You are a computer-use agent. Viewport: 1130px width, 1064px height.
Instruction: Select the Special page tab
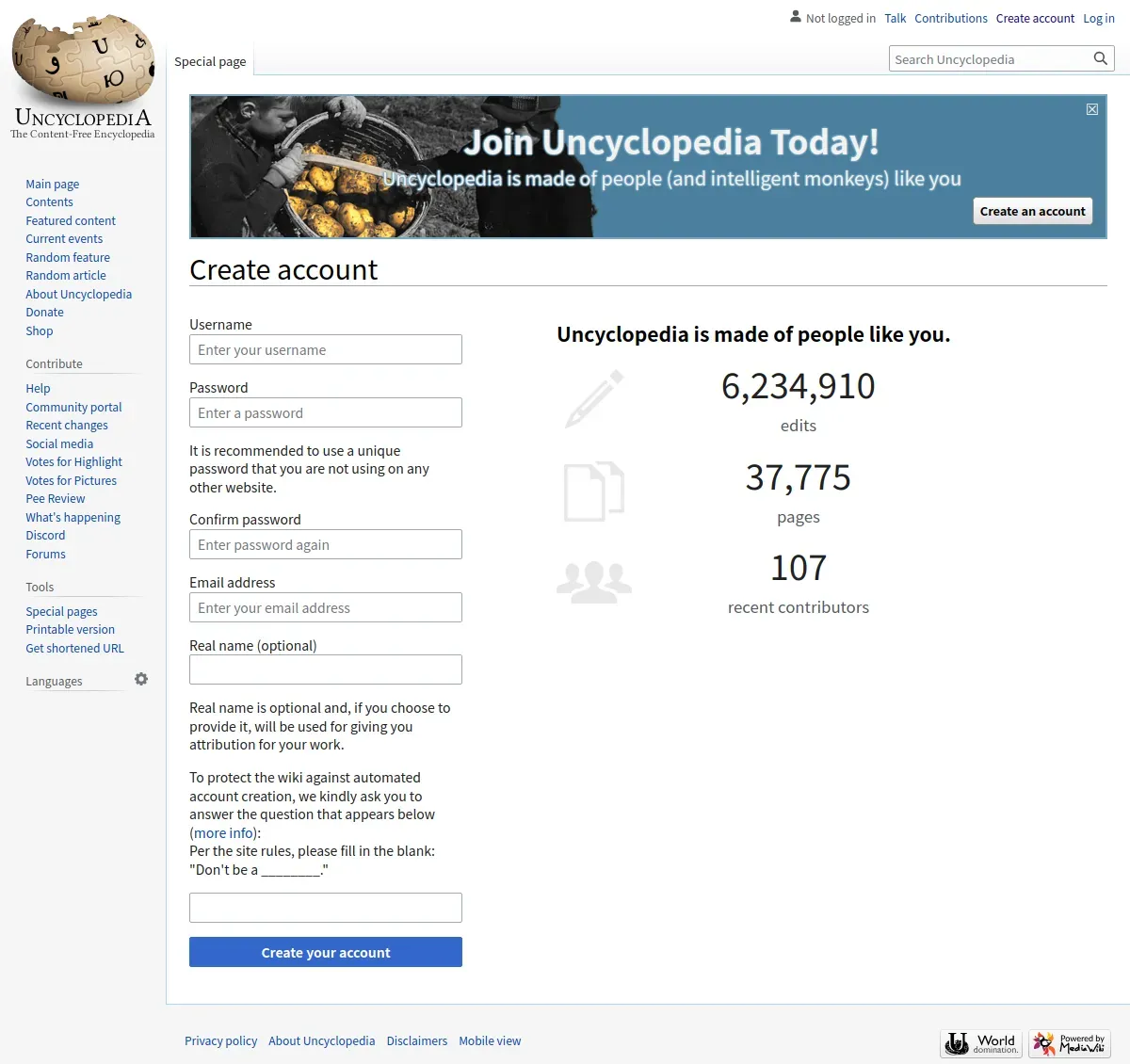pos(210,61)
